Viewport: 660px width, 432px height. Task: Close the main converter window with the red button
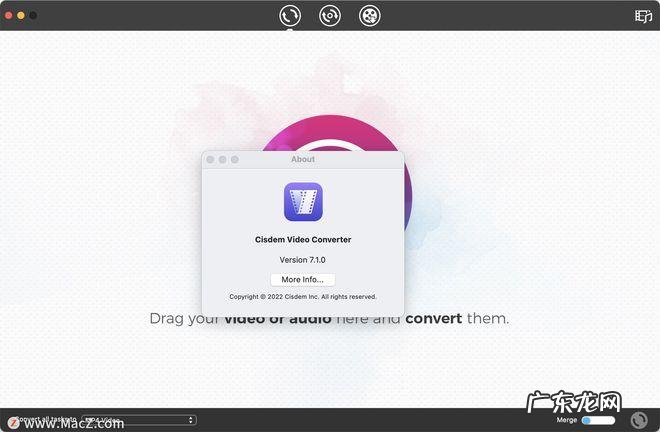(x=8, y=16)
